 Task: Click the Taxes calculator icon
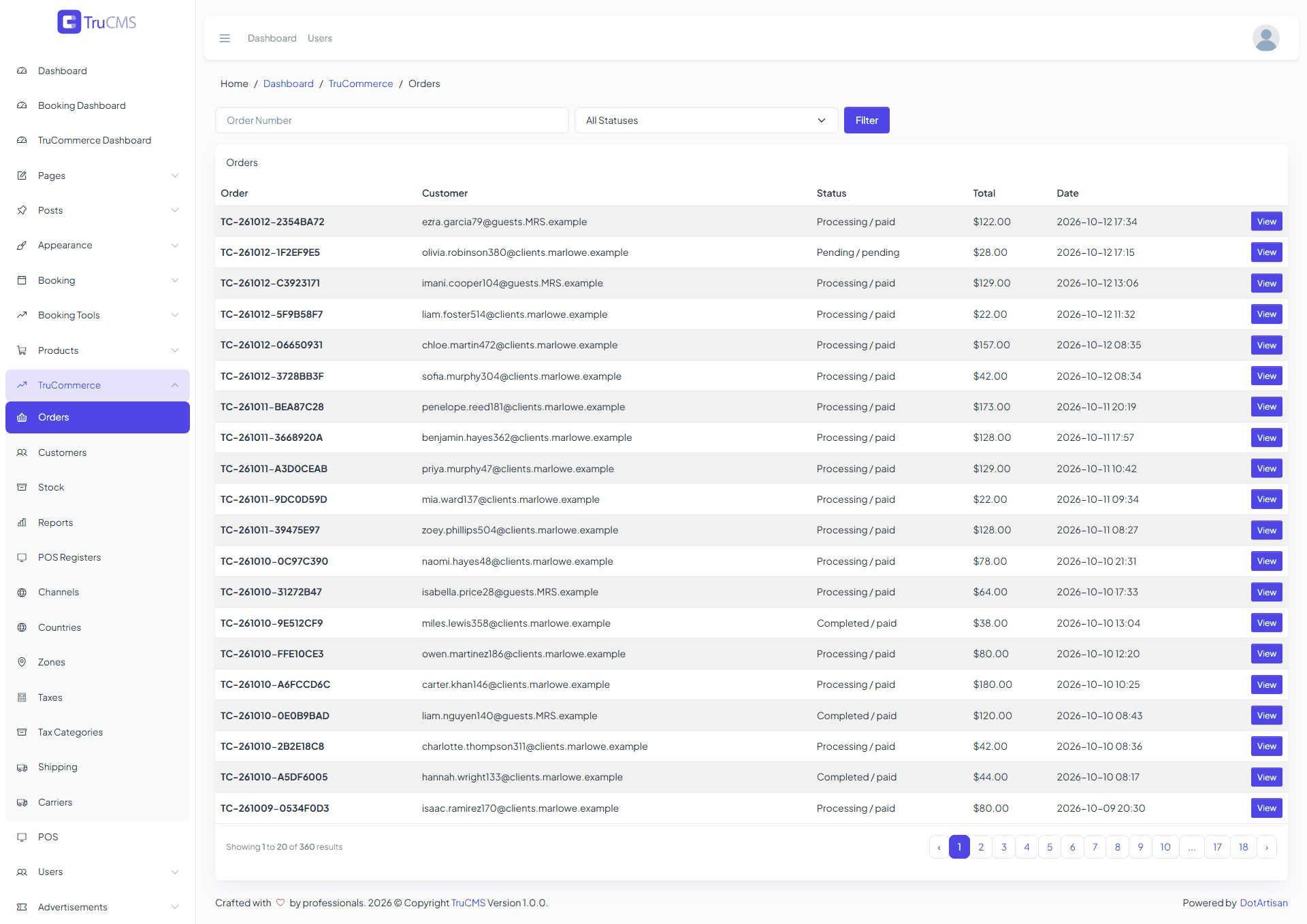coord(22,697)
